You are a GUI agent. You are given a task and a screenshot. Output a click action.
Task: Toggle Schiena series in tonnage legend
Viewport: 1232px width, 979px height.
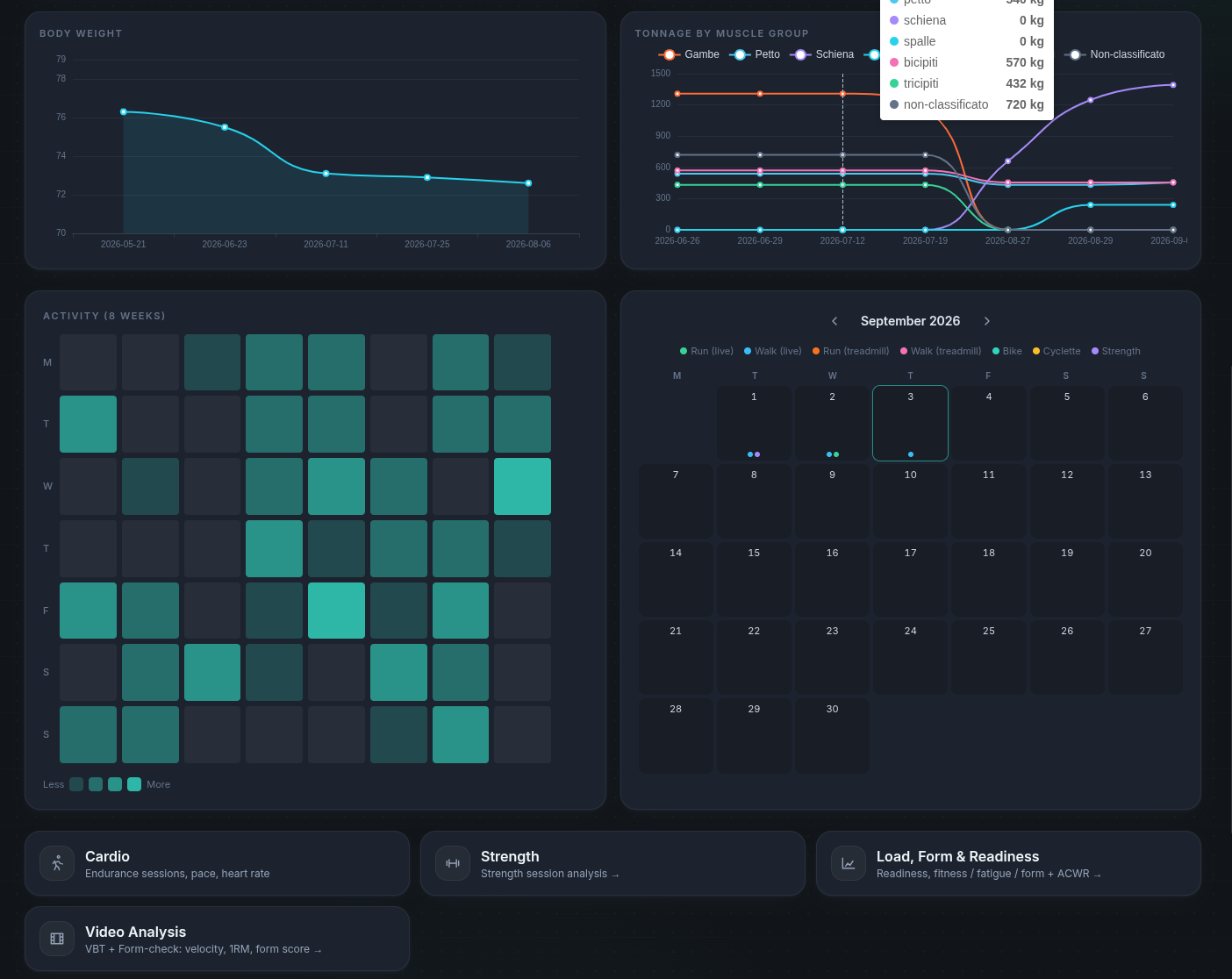[x=821, y=54]
